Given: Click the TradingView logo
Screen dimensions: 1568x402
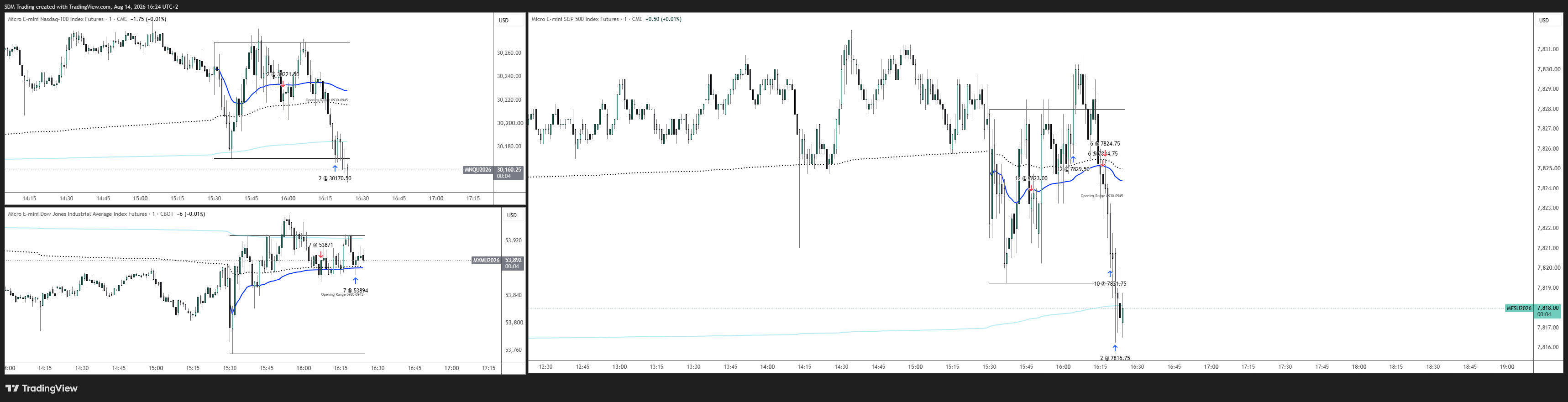Looking at the screenshot, I should point(42,388).
